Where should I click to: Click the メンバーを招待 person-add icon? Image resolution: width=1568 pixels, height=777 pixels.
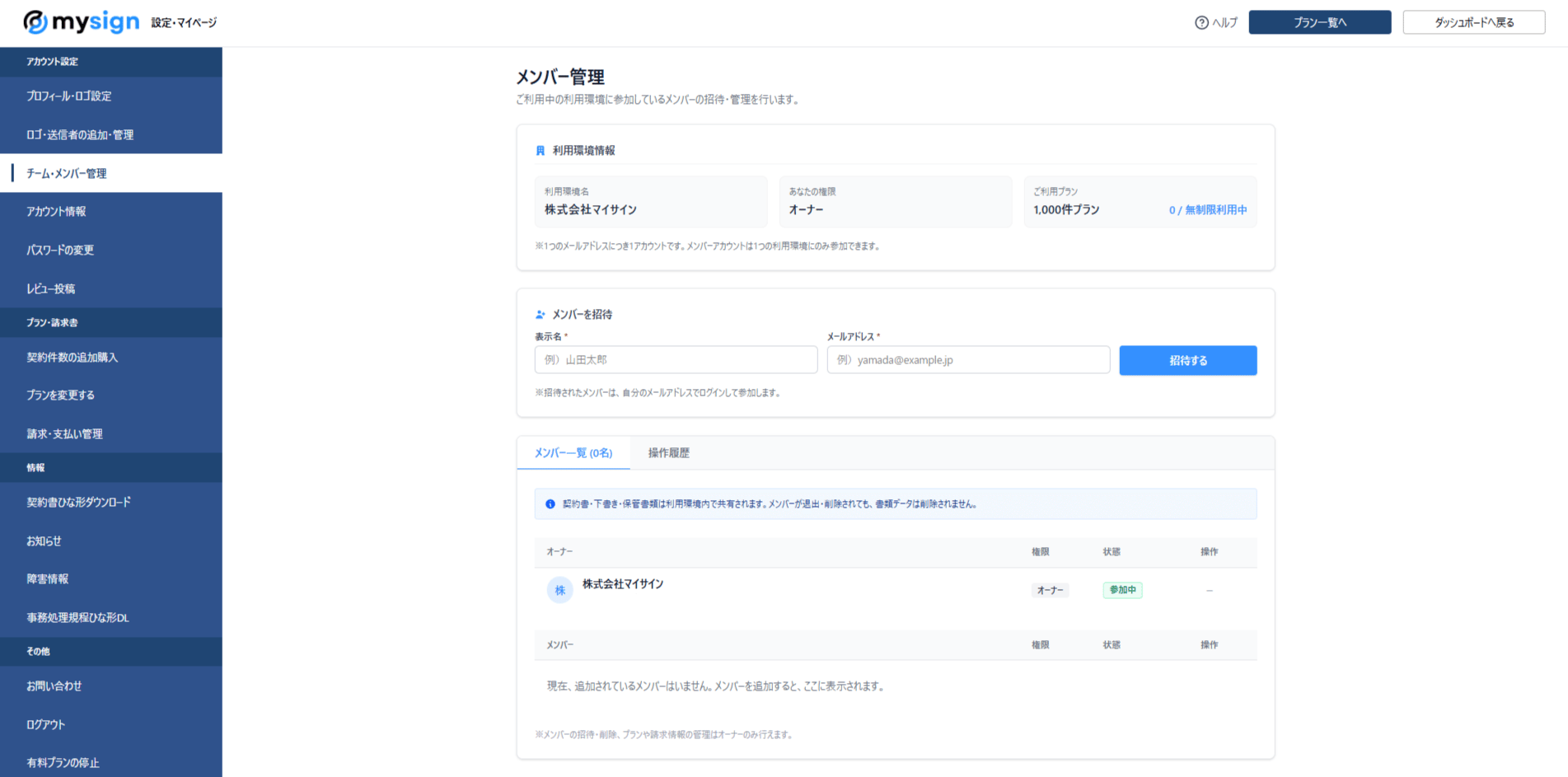(x=541, y=315)
